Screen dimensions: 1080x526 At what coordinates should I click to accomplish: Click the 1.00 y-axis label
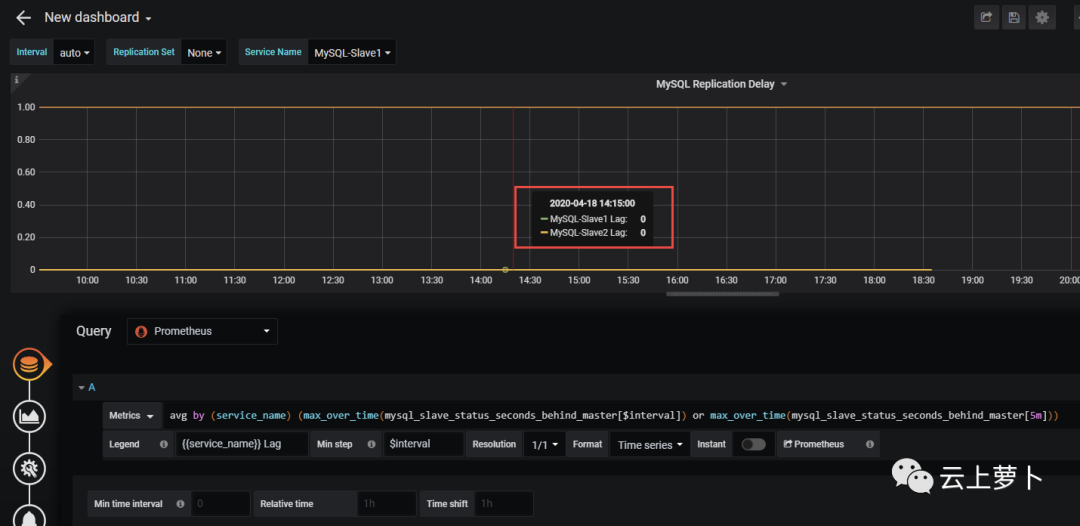26,107
